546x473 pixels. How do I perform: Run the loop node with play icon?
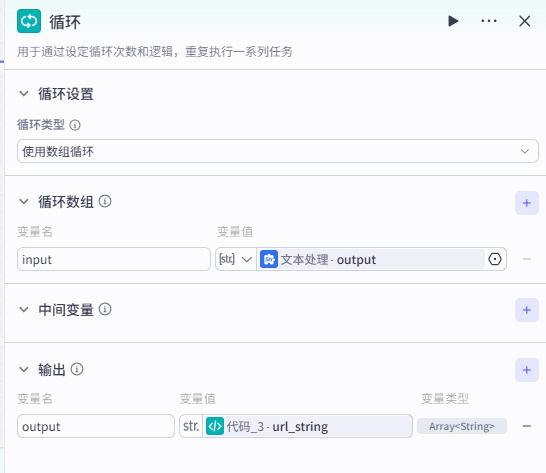tap(453, 21)
